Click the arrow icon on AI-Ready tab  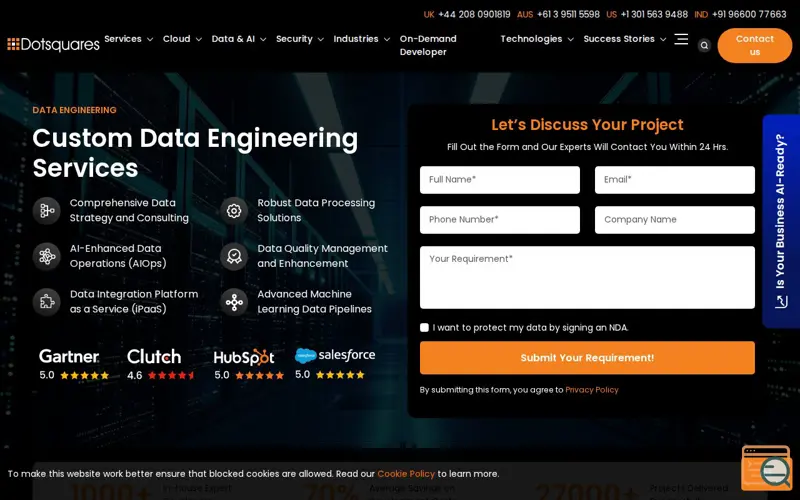tap(781, 302)
